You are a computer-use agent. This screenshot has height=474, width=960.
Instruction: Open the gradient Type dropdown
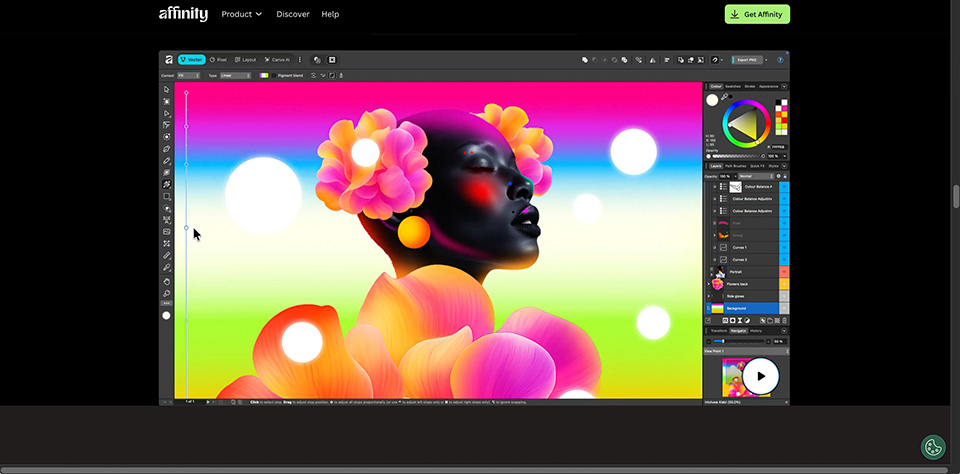point(235,75)
